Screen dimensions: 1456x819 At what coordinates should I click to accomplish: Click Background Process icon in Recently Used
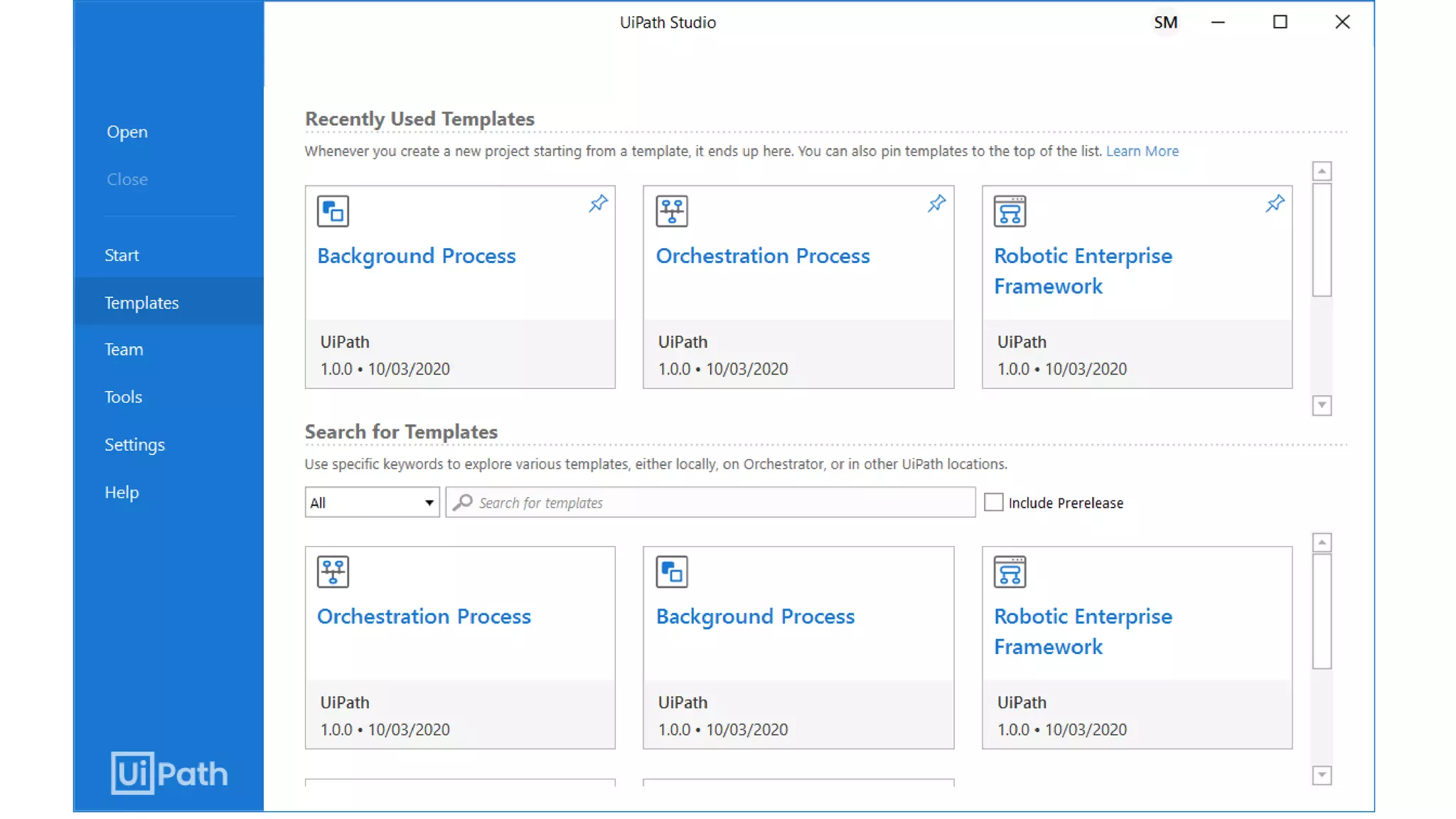click(333, 211)
